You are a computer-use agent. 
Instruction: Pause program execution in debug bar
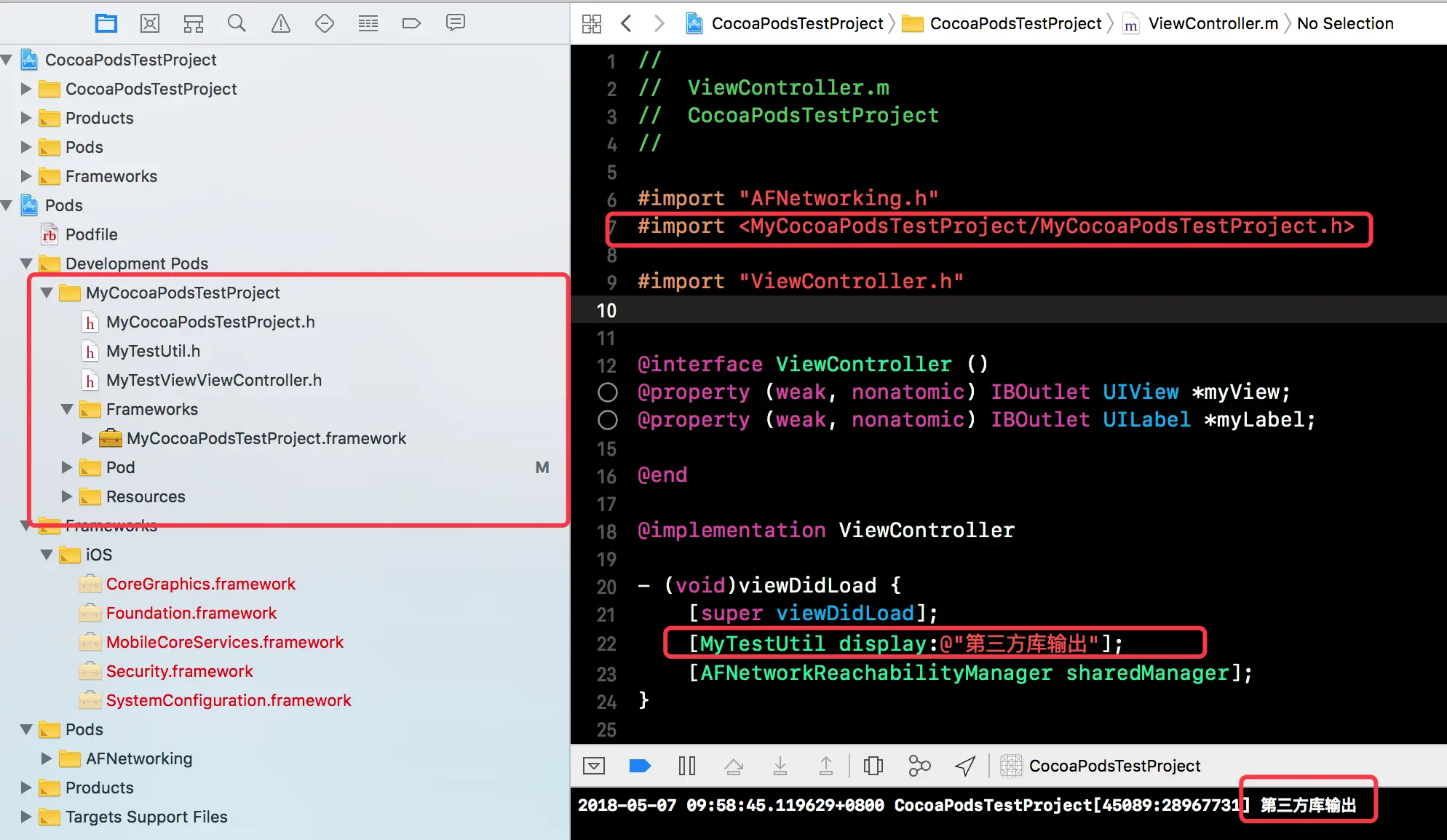click(x=686, y=766)
